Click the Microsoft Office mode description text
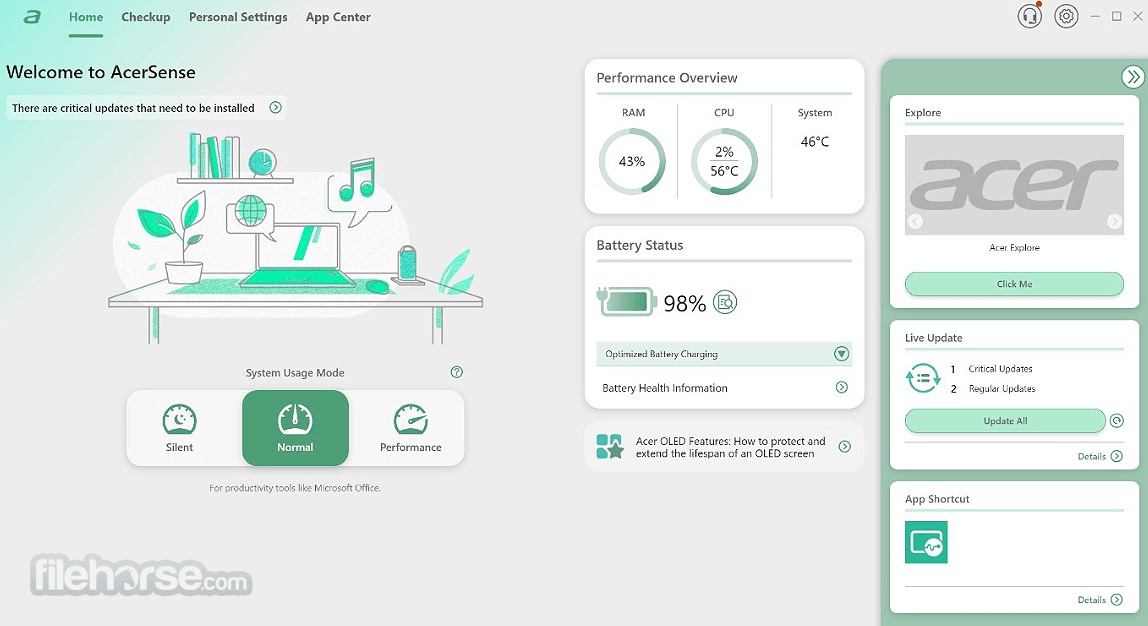The image size is (1148, 626). pyautogui.click(x=295, y=488)
